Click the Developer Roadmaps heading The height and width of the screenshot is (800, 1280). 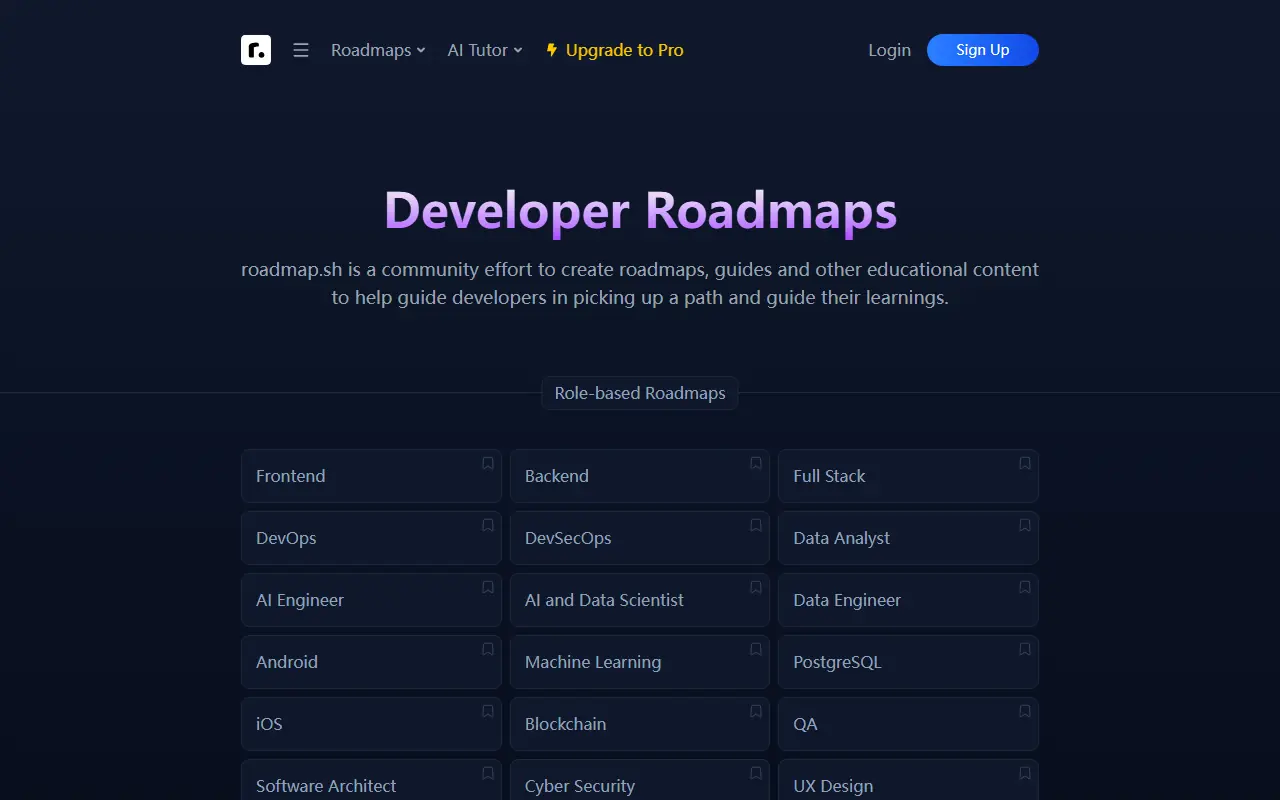coord(640,211)
